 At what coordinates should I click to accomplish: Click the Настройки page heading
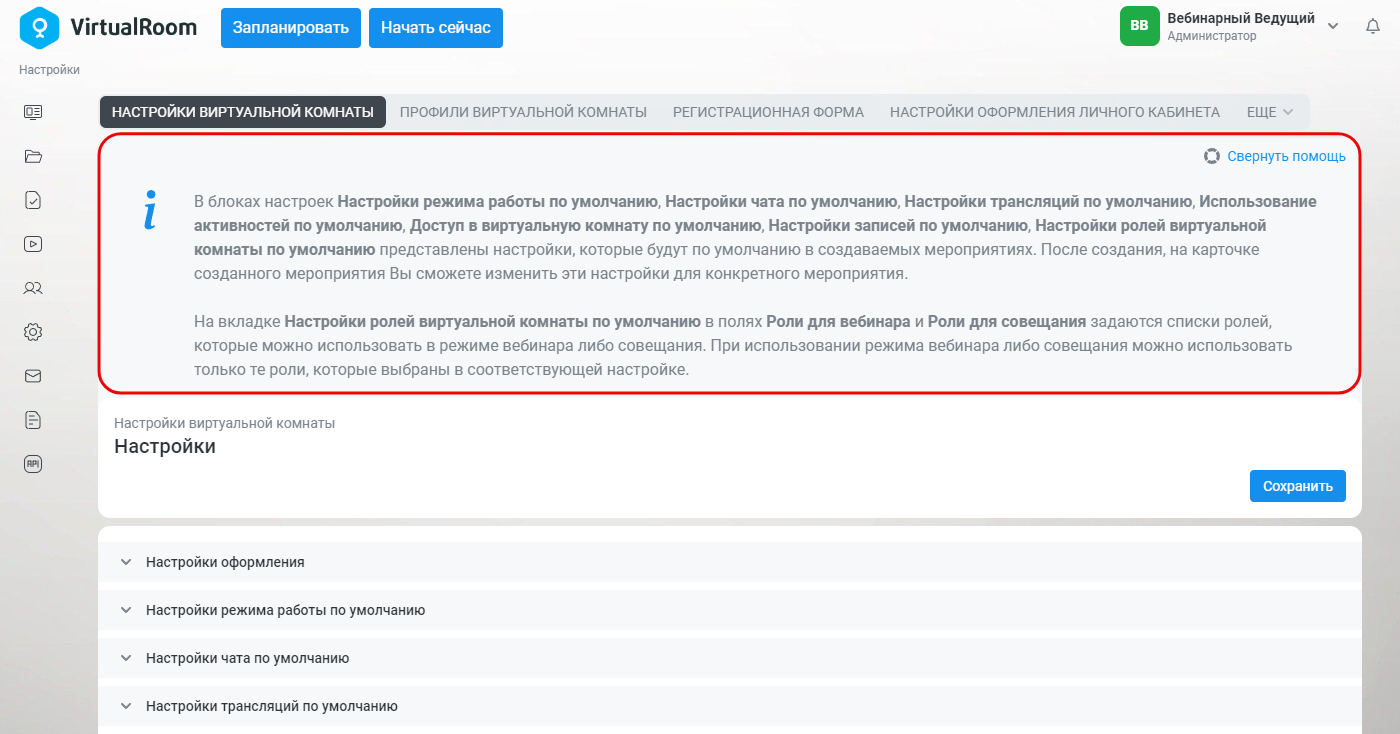[x=165, y=446]
